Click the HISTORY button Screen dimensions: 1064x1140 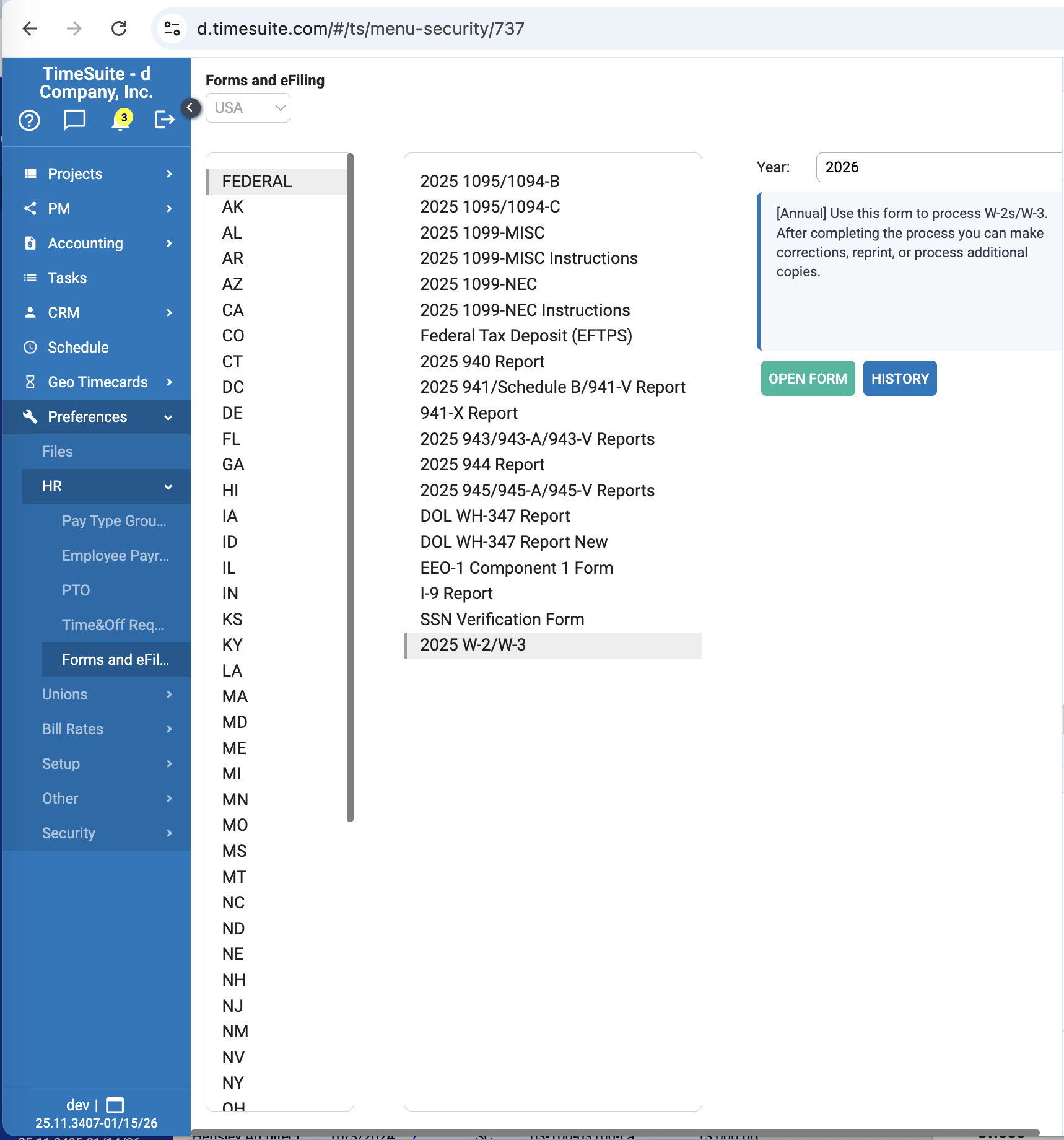[x=900, y=379]
